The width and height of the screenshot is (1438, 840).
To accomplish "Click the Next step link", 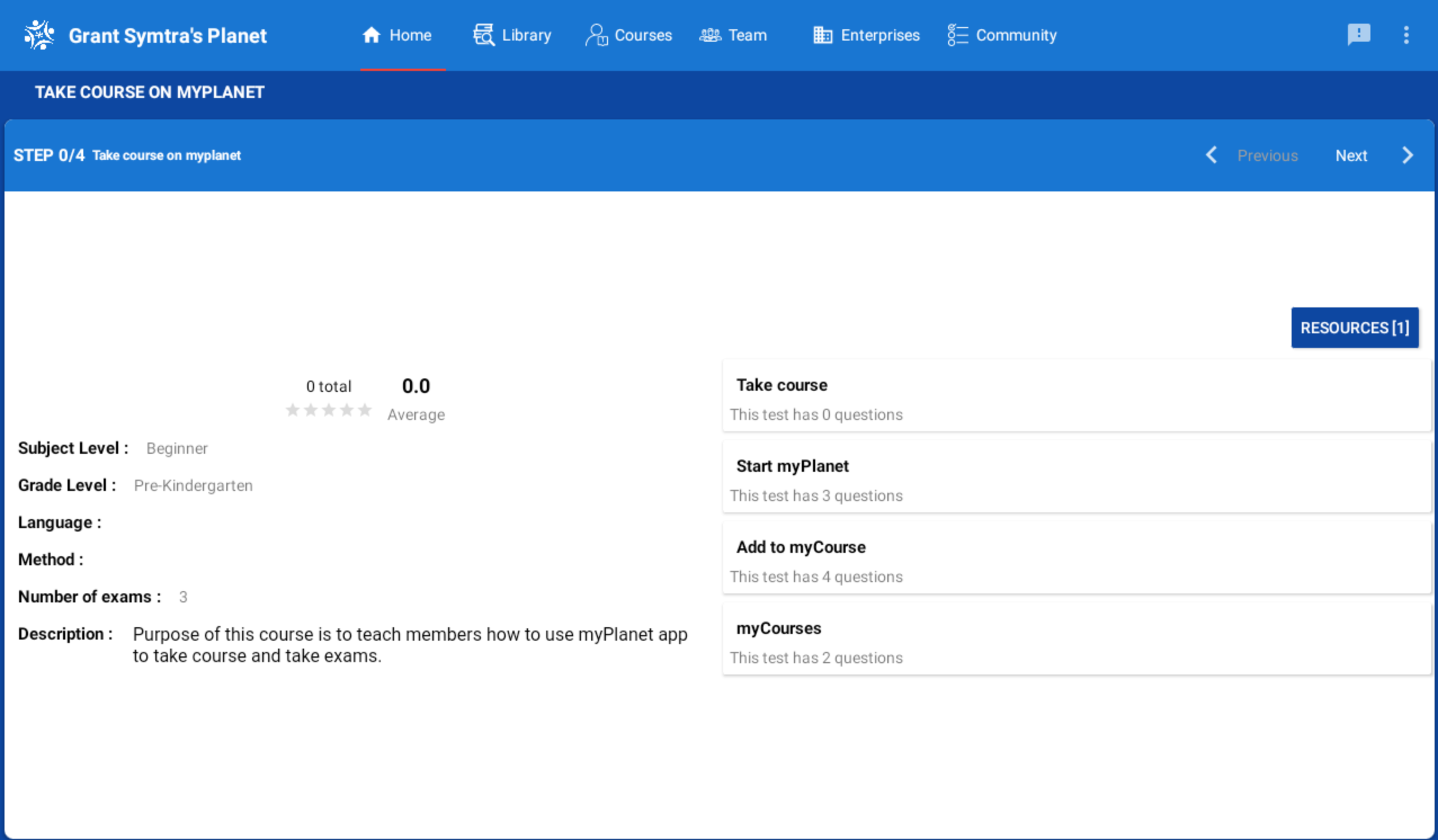I will [x=1351, y=155].
